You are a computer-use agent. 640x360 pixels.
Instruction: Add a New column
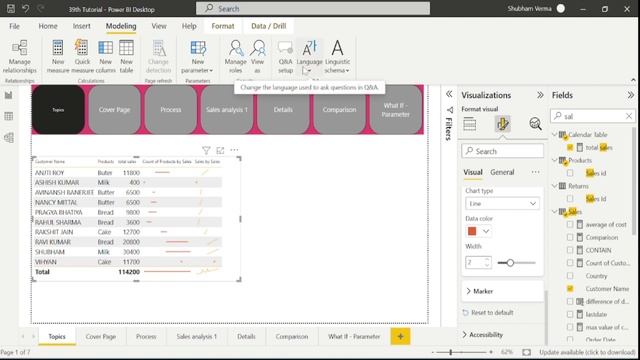coord(105,57)
